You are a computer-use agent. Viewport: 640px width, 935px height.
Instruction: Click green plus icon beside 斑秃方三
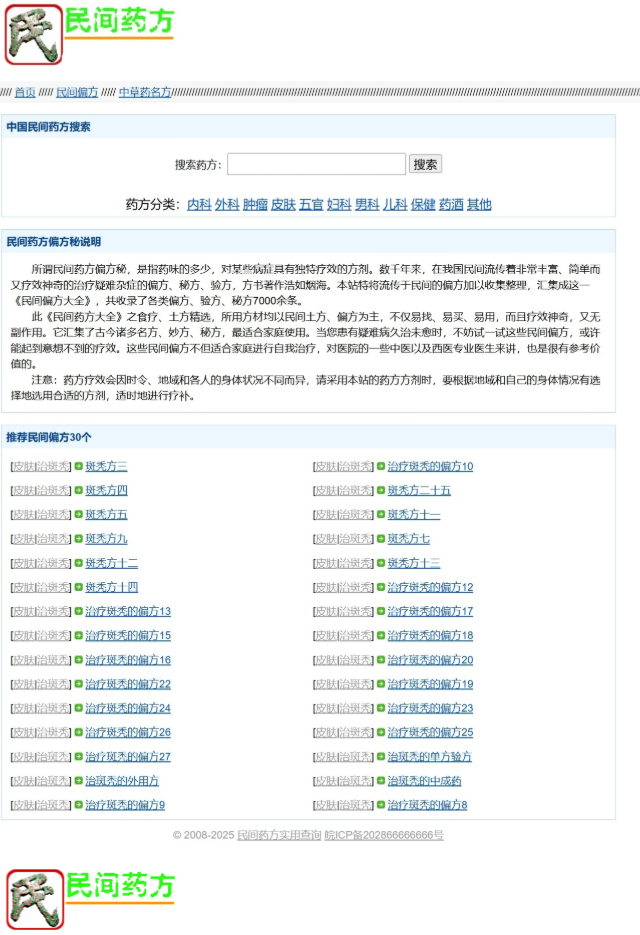(x=79, y=466)
